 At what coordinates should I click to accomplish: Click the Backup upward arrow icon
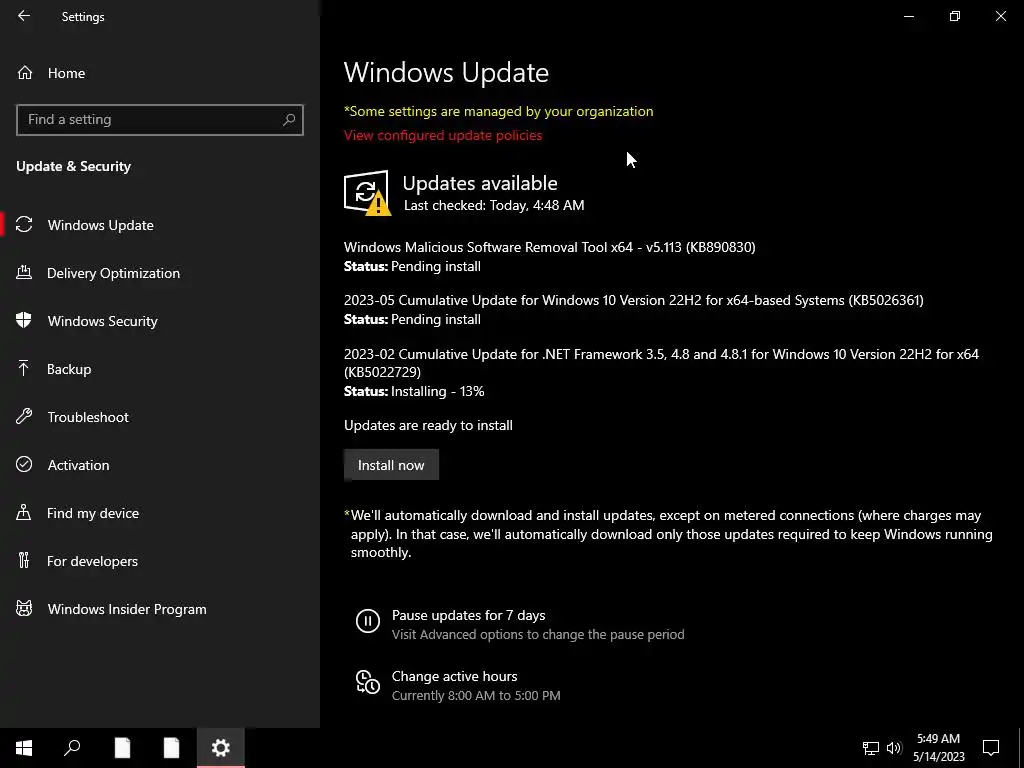[24, 368]
